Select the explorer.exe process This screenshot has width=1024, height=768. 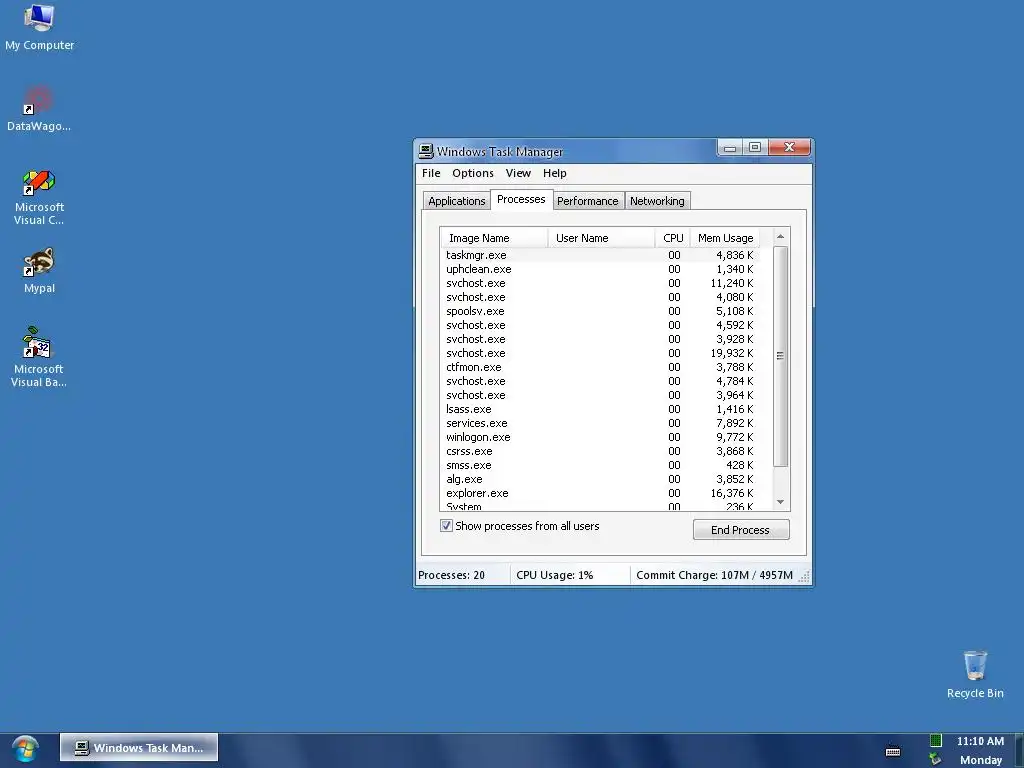click(600, 493)
